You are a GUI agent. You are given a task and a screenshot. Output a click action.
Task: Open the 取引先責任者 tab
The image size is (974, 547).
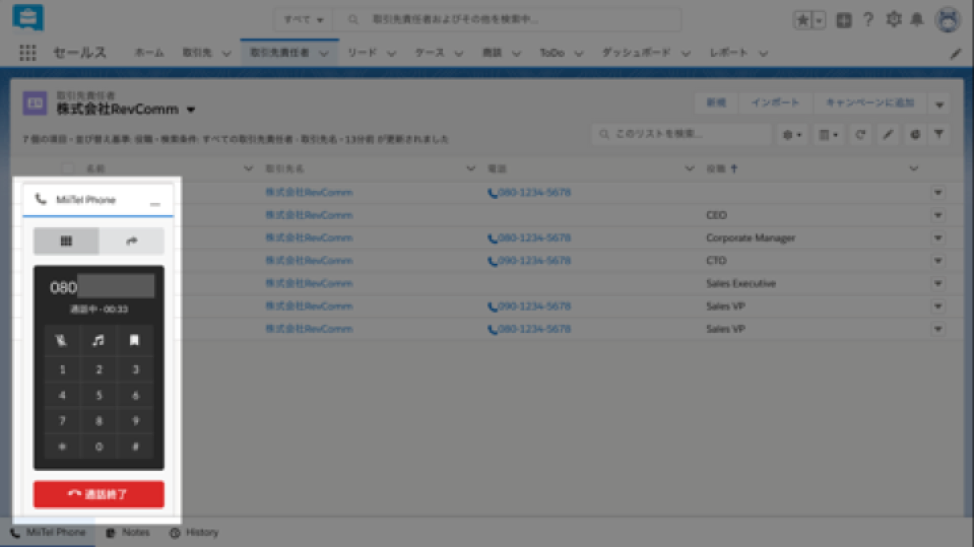[280, 53]
